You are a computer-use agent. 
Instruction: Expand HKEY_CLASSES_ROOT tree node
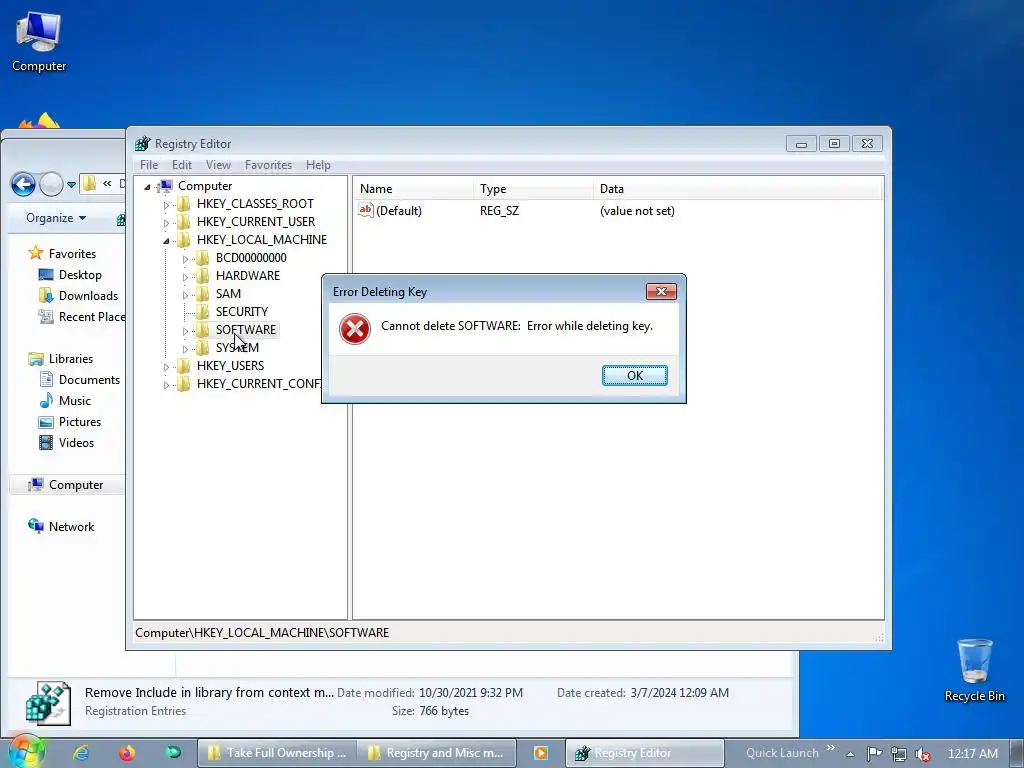tap(166, 204)
